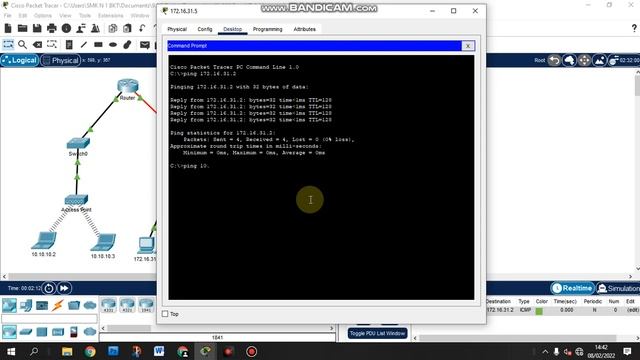The image size is (640, 360).
Task: Choose the Draw Rectangle tool
Action: point(98,44)
